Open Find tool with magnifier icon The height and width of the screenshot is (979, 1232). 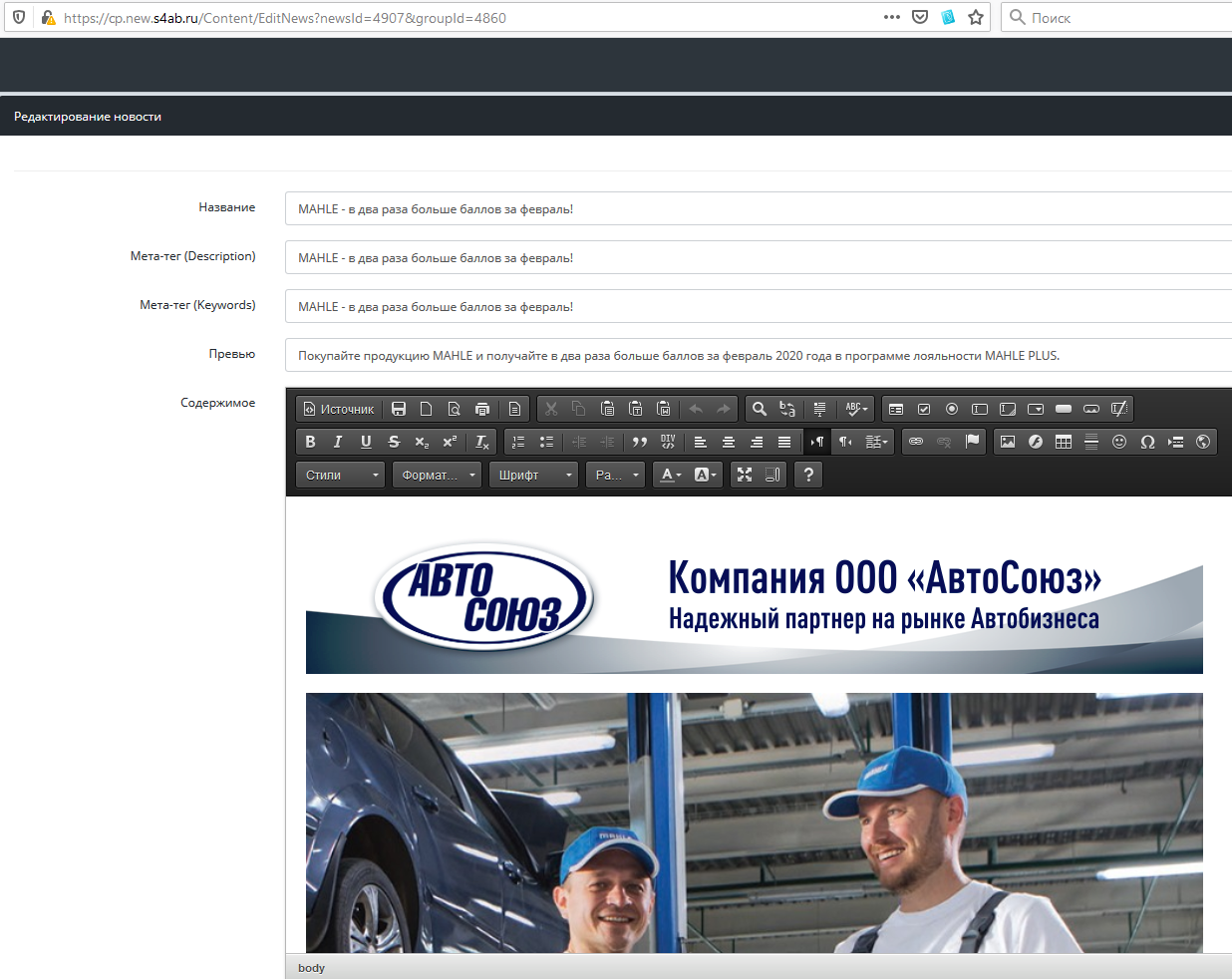pyautogui.click(x=760, y=409)
